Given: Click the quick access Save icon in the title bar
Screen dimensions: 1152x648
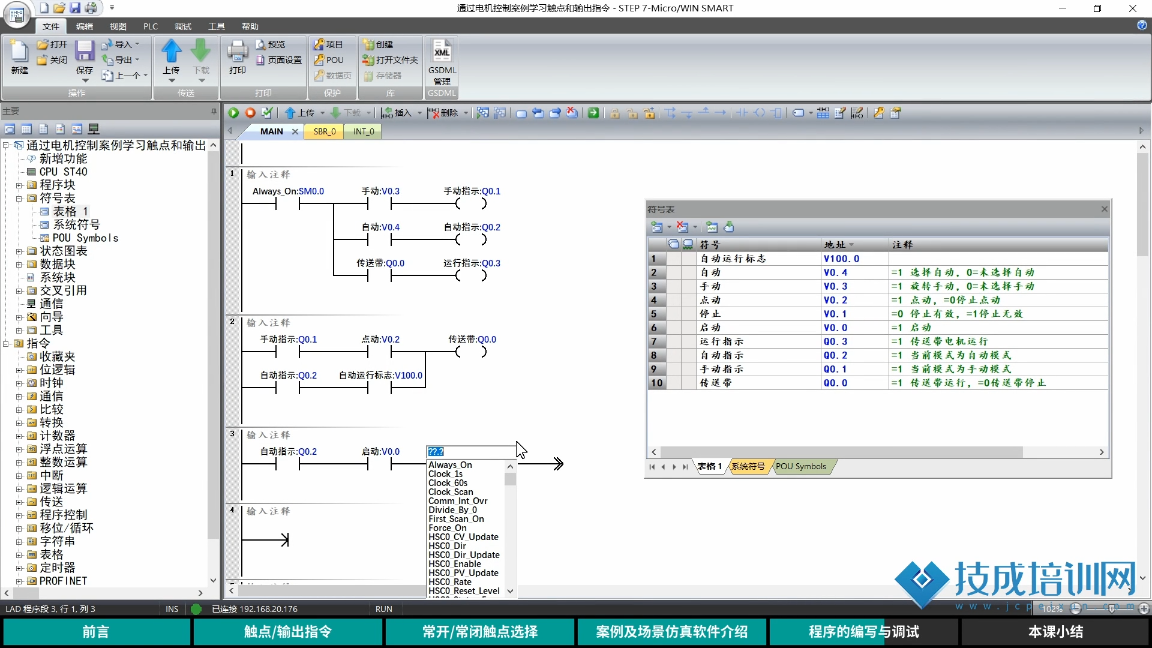Looking at the screenshot, I should (x=75, y=8).
